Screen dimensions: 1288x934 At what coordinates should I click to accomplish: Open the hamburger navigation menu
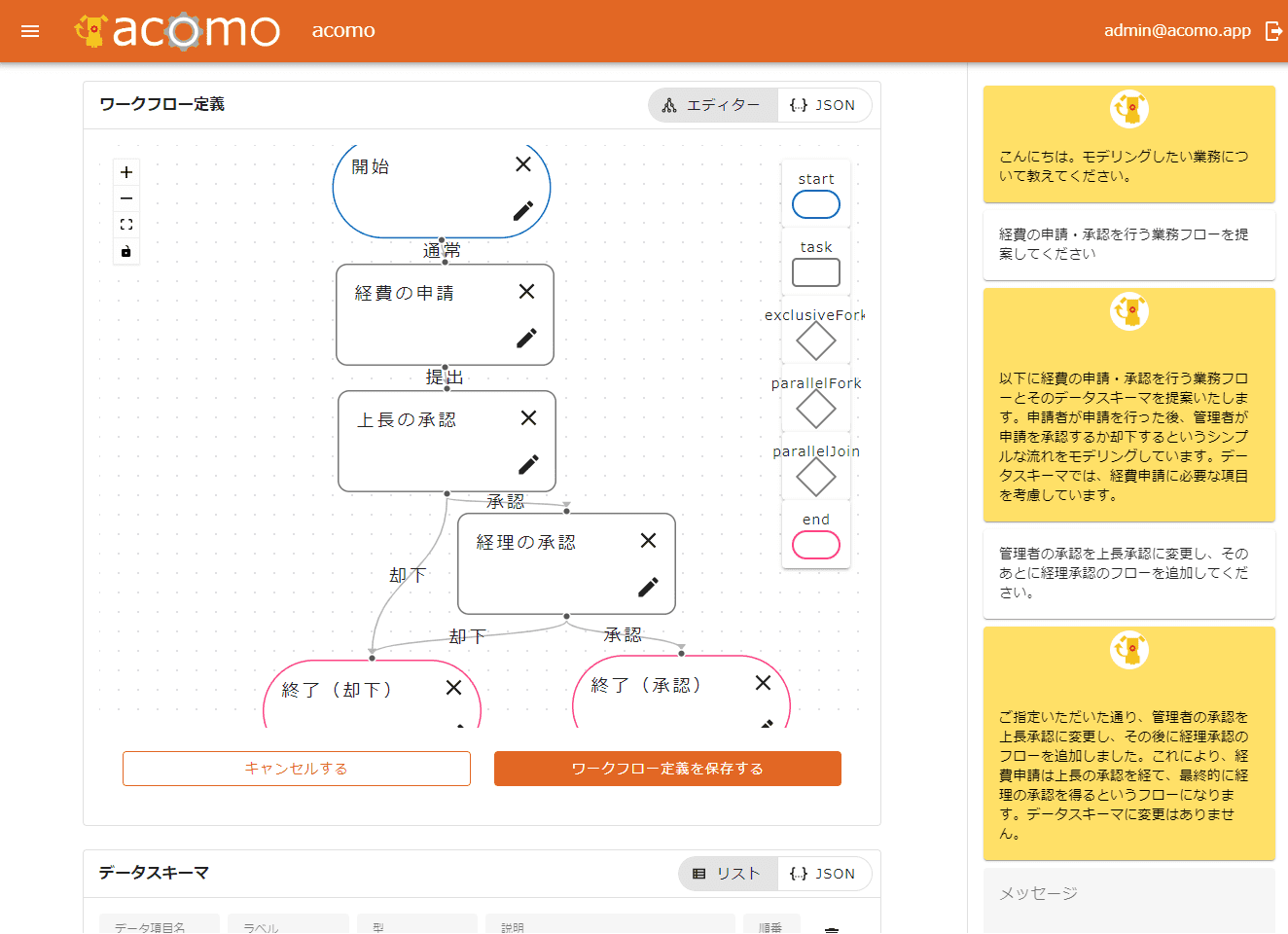[x=30, y=31]
